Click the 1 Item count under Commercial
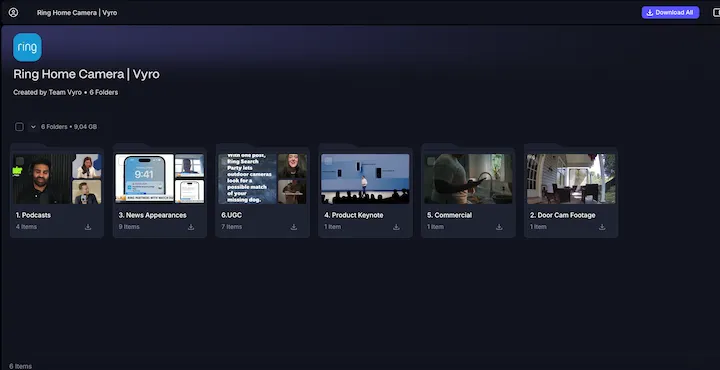Viewport: 720px width, 370px height. coord(435,227)
